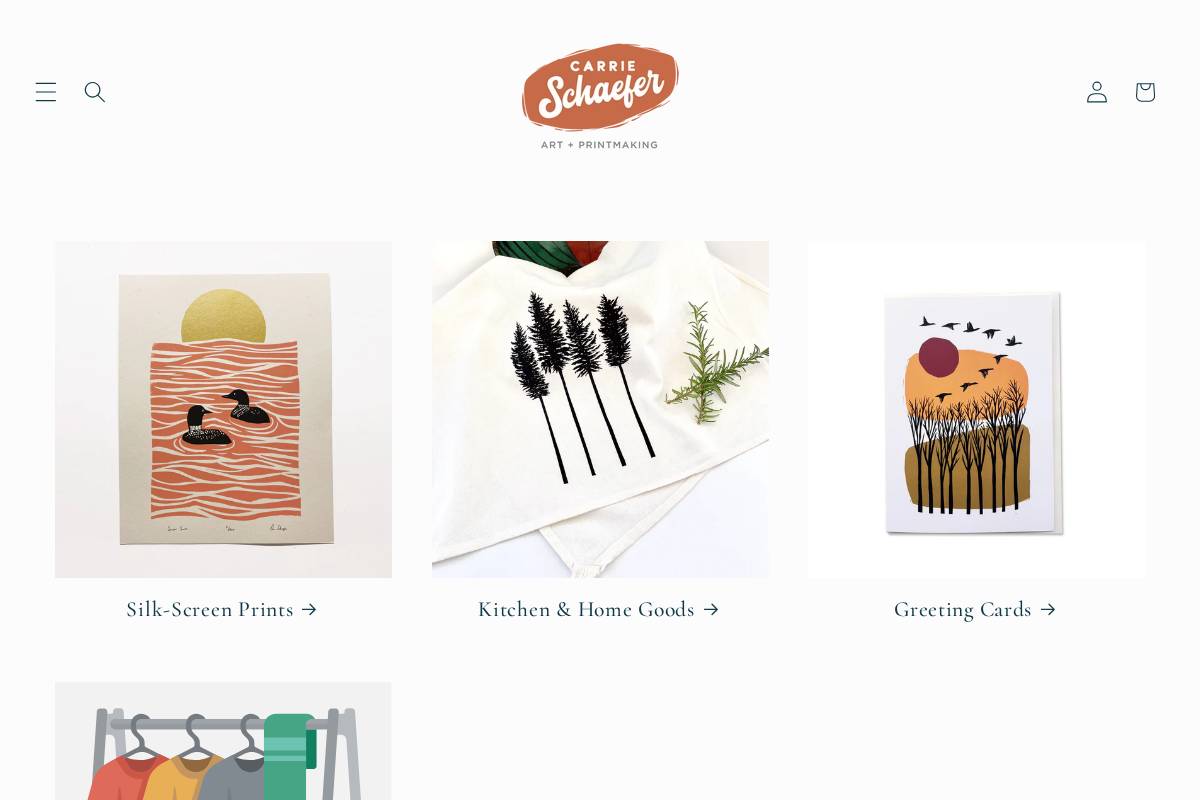Viewport: 1200px width, 800px height.
Task: Open the shopping cart icon
Action: coord(1145,92)
